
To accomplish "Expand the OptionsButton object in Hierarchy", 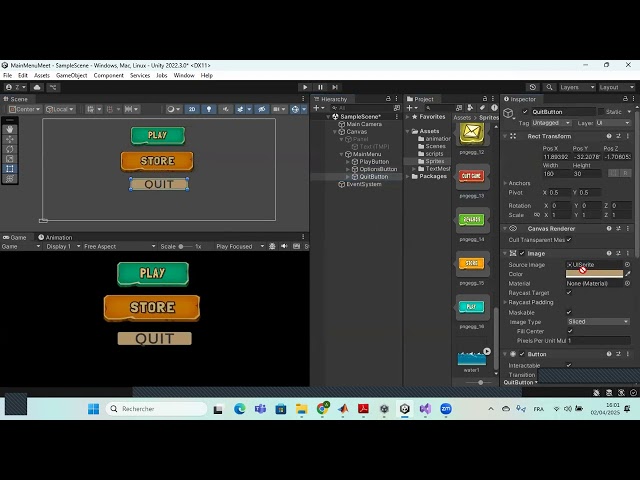I will [348, 169].
